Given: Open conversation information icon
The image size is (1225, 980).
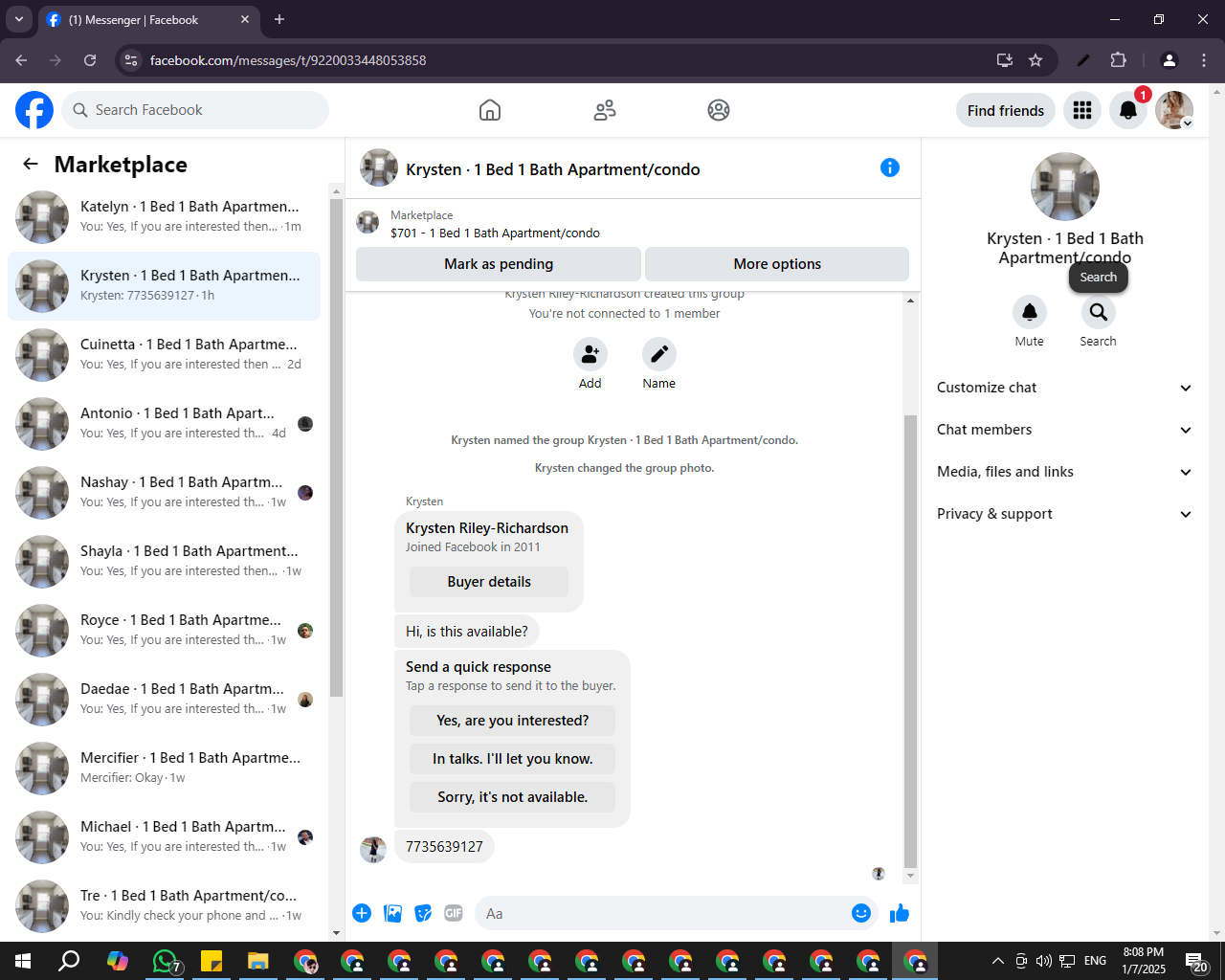Looking at the screenshot, I should tap(890, 167).
